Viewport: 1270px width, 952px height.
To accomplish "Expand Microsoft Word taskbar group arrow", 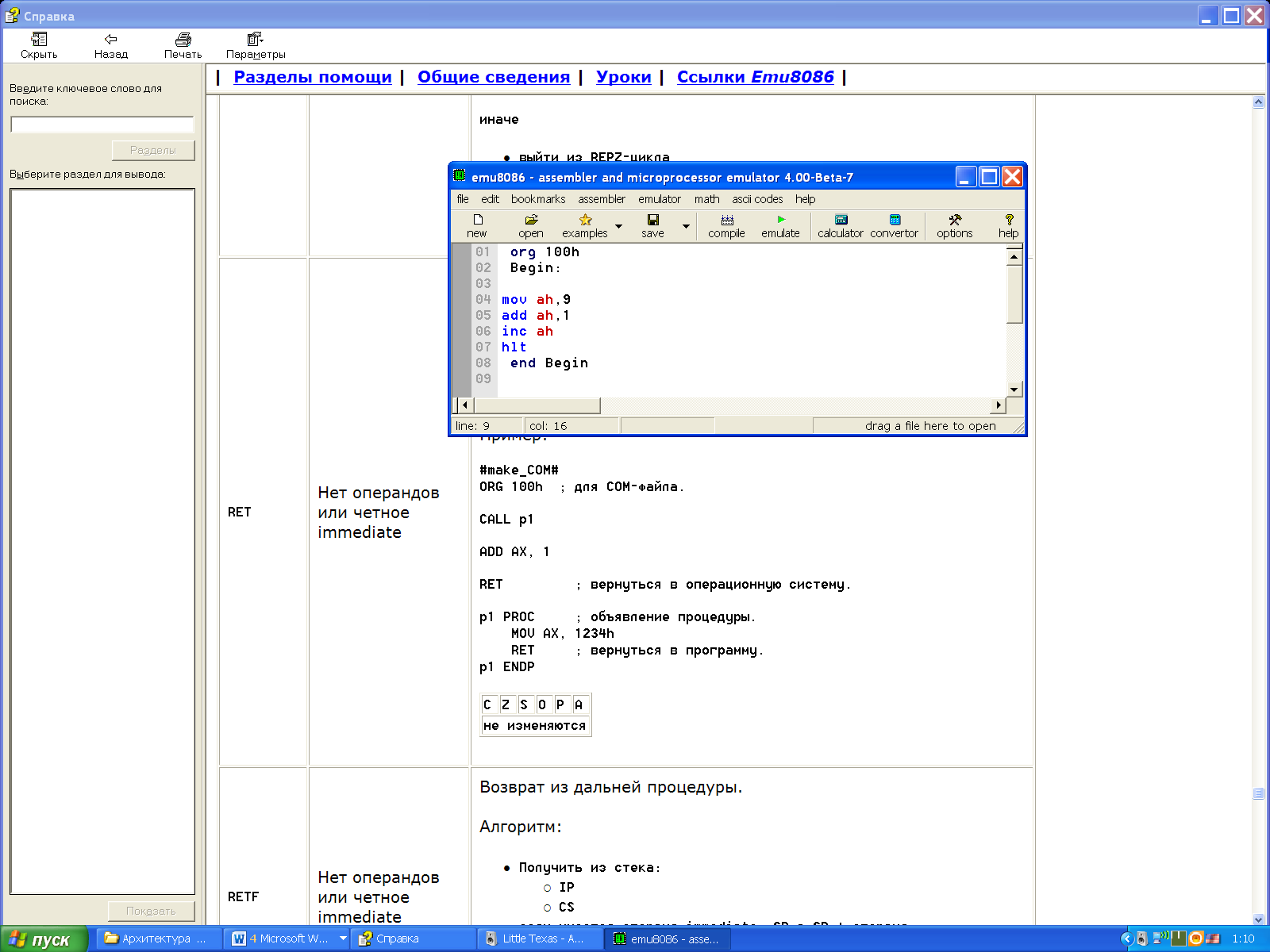I will (x=343, y=939).
